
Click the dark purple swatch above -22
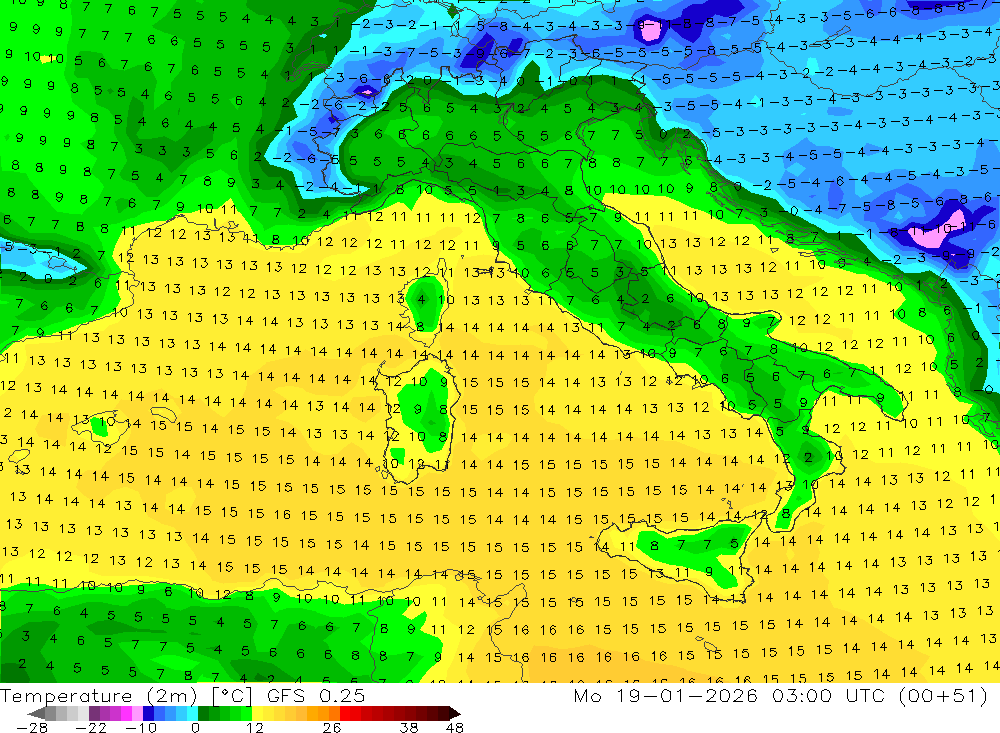(94, 714)
